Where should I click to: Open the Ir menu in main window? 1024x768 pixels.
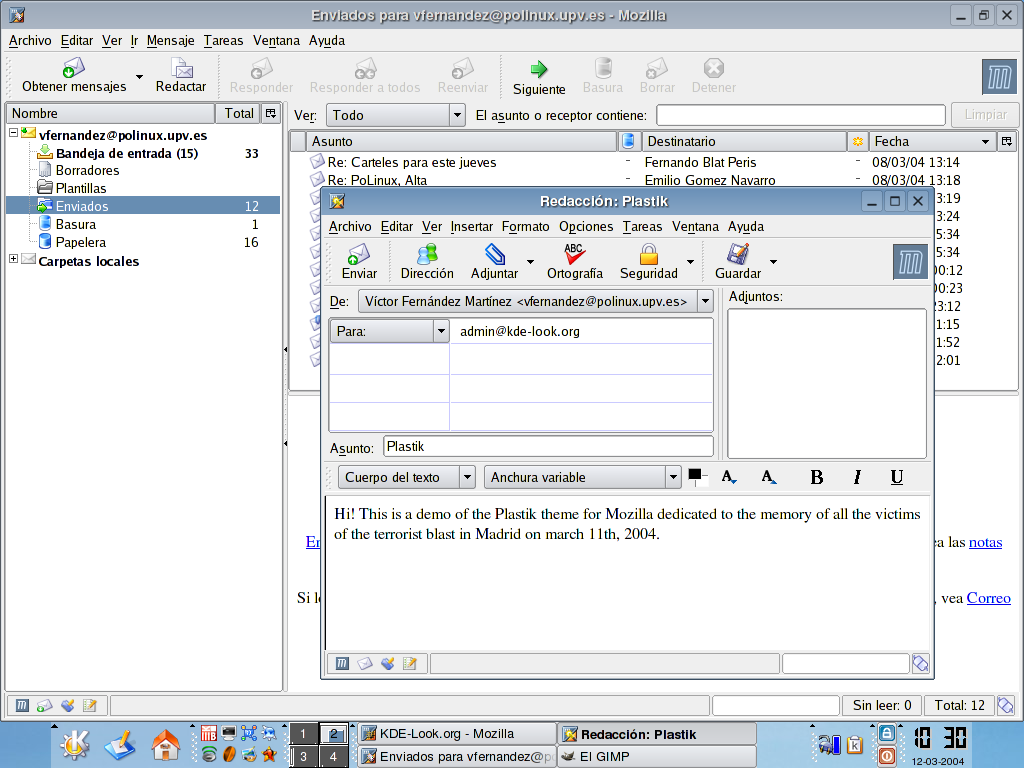(x=134, y=40)
